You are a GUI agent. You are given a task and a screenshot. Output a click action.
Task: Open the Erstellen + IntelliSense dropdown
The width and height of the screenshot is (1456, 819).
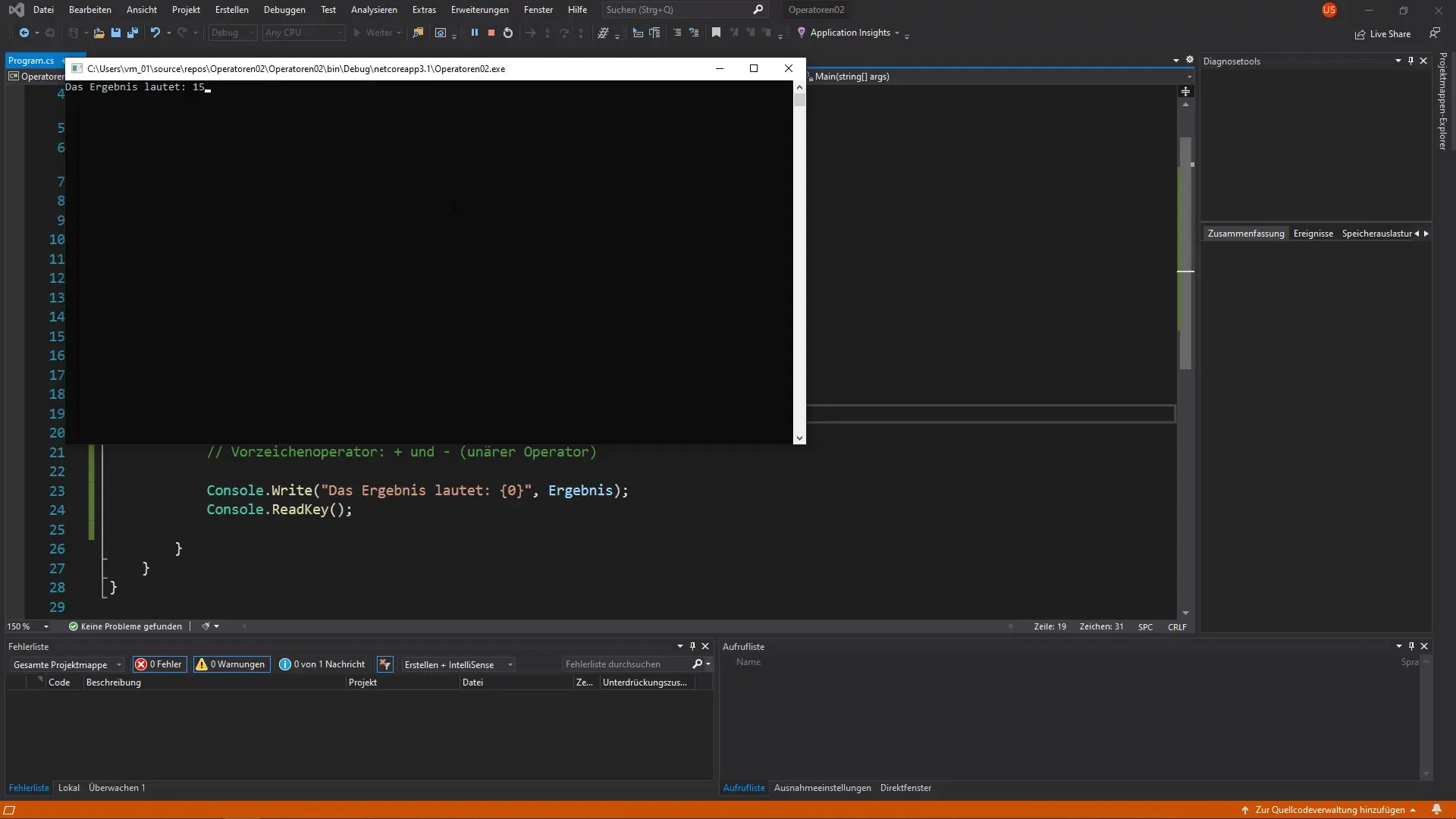459,664
